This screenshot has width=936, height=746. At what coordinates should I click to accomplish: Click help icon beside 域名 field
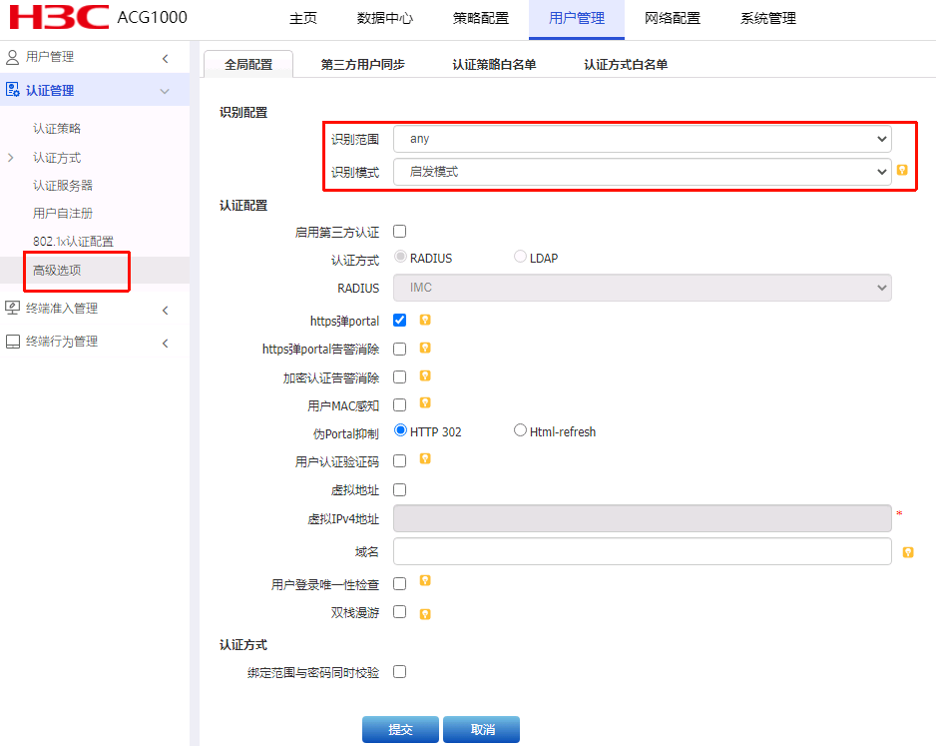(908, 552)
